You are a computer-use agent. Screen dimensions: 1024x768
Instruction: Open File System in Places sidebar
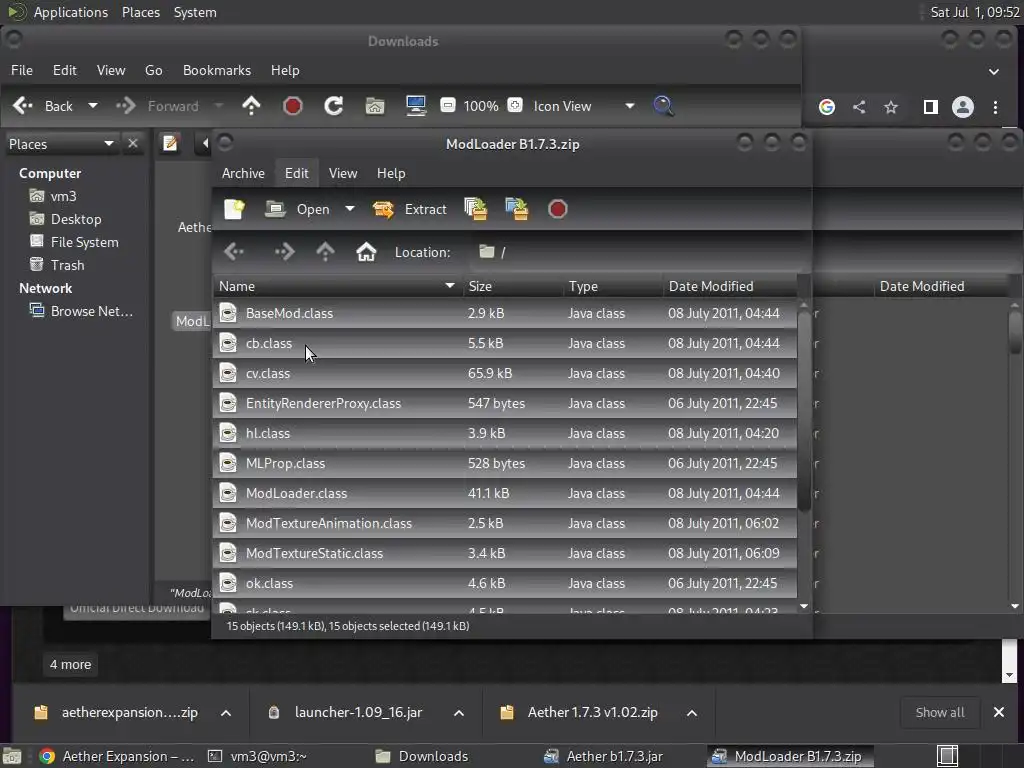click(74, 242)
